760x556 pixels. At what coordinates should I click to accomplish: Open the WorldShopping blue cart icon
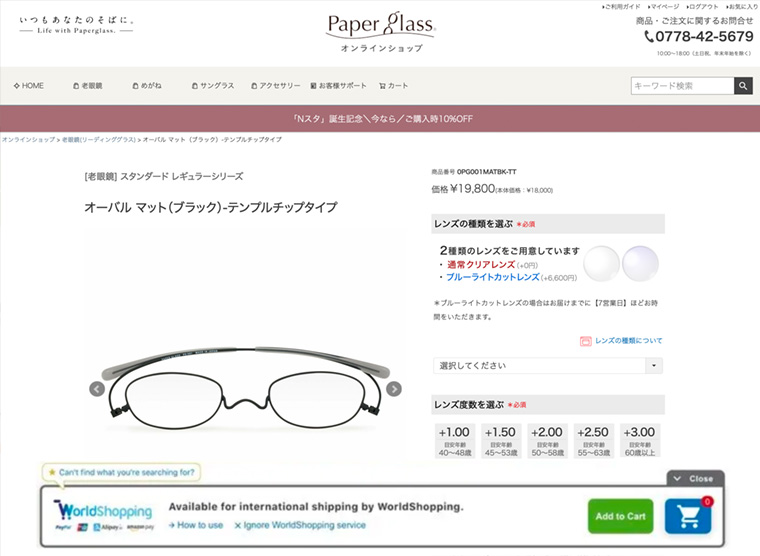(x=688, y=516)
